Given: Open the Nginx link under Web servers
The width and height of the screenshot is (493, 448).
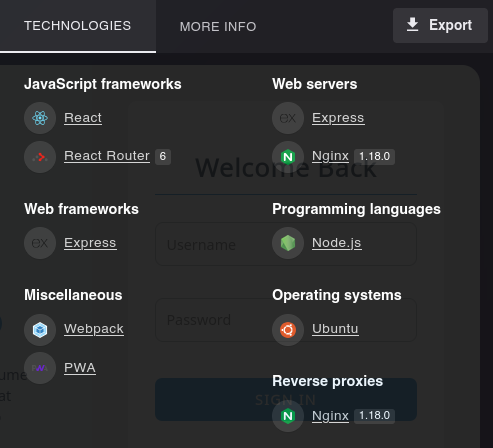Looking at the screenshot, I should (330, 156).
